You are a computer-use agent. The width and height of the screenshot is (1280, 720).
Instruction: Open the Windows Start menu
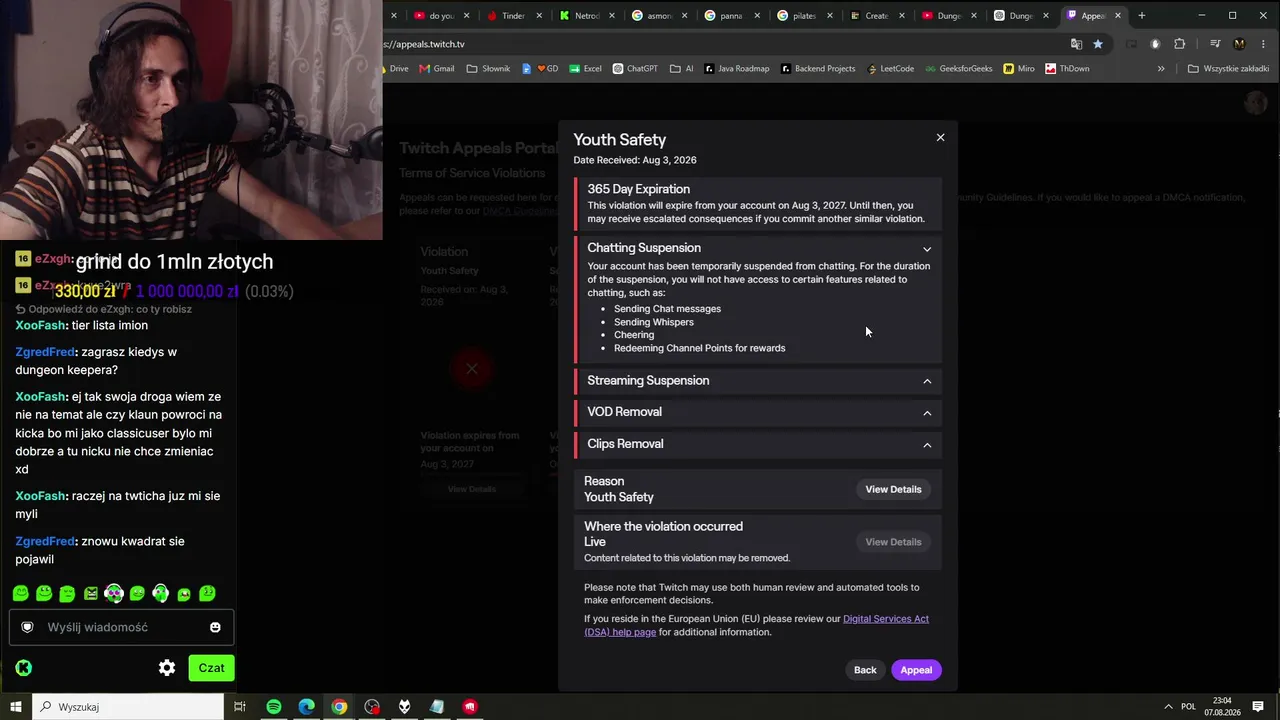[x=16, y=707]
